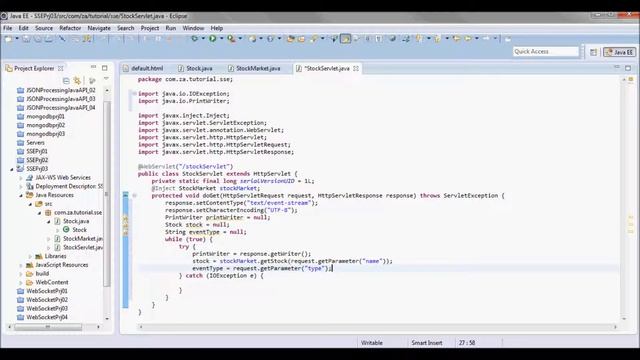Select the mongodbprj02 project

coord(45,125)
